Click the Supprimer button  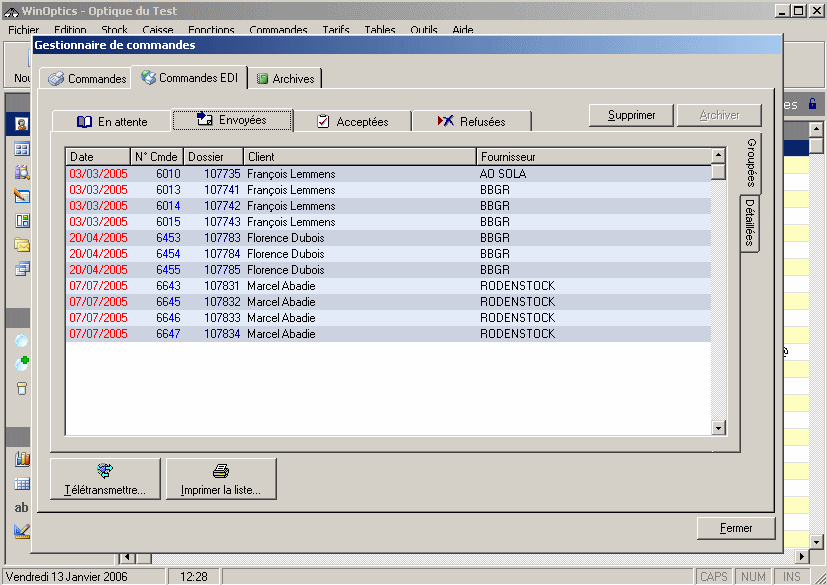631,115
